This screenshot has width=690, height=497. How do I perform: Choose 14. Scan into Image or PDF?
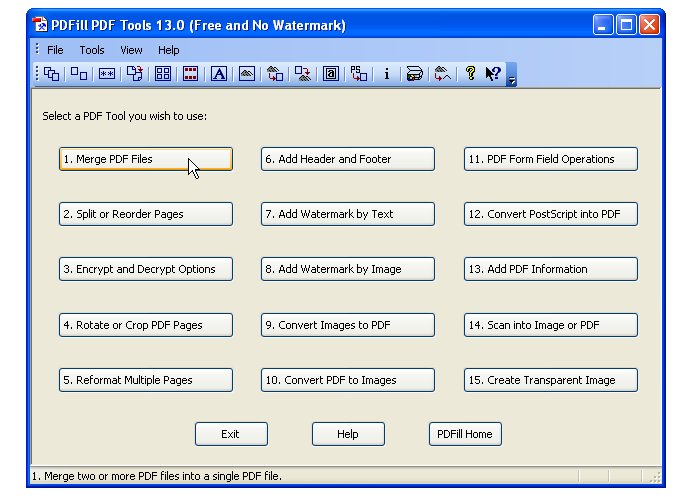(551, 325)
